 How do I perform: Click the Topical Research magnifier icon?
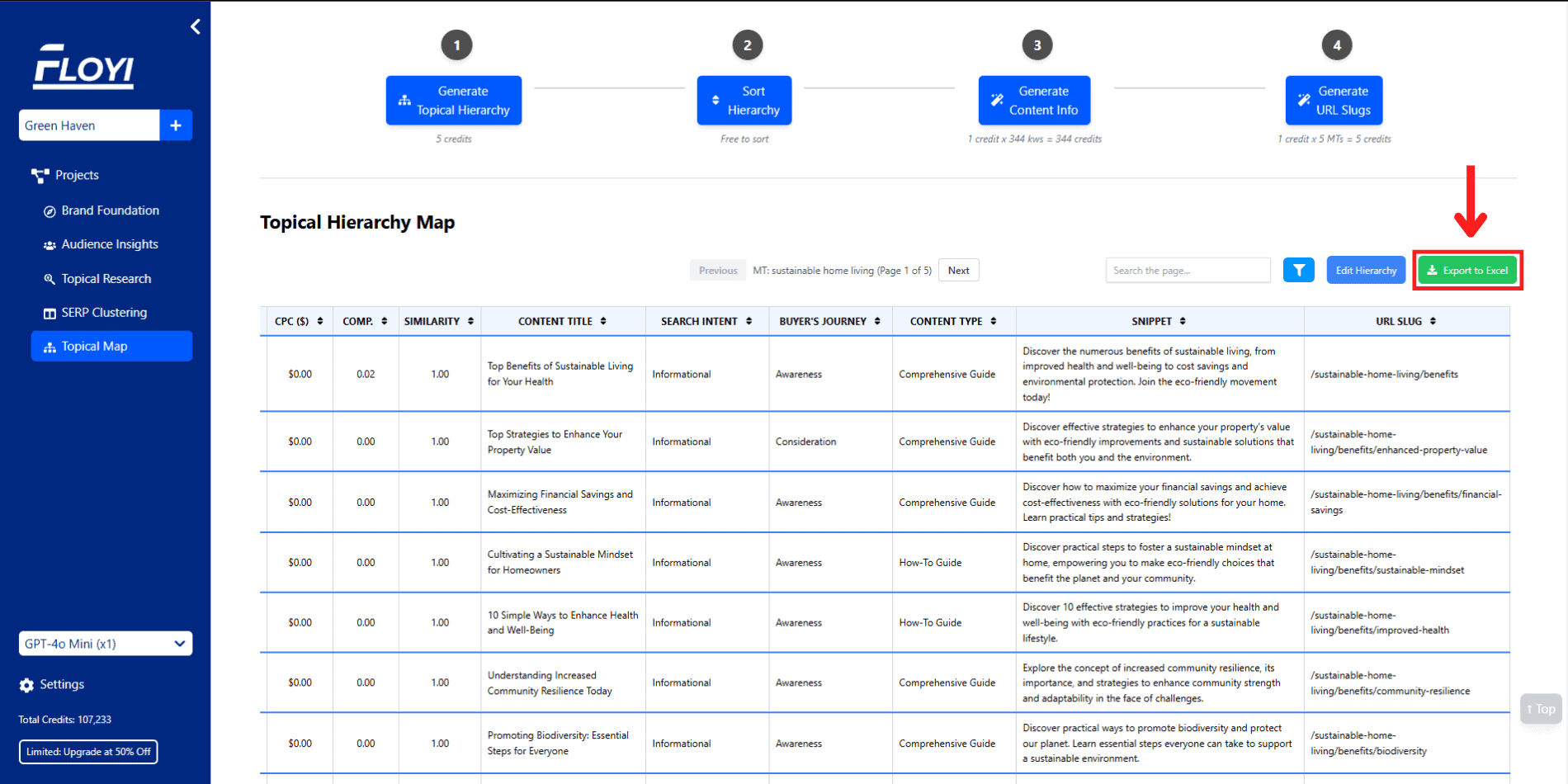(50, 279)
